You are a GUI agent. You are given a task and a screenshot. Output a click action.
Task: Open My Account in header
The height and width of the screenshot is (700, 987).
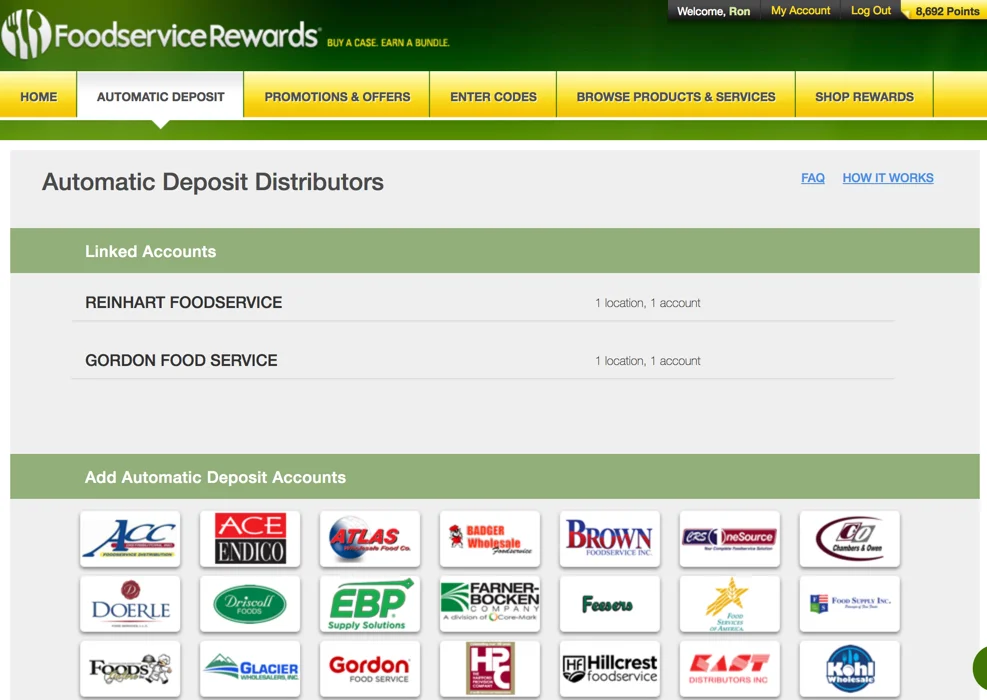tap(801, 11)
